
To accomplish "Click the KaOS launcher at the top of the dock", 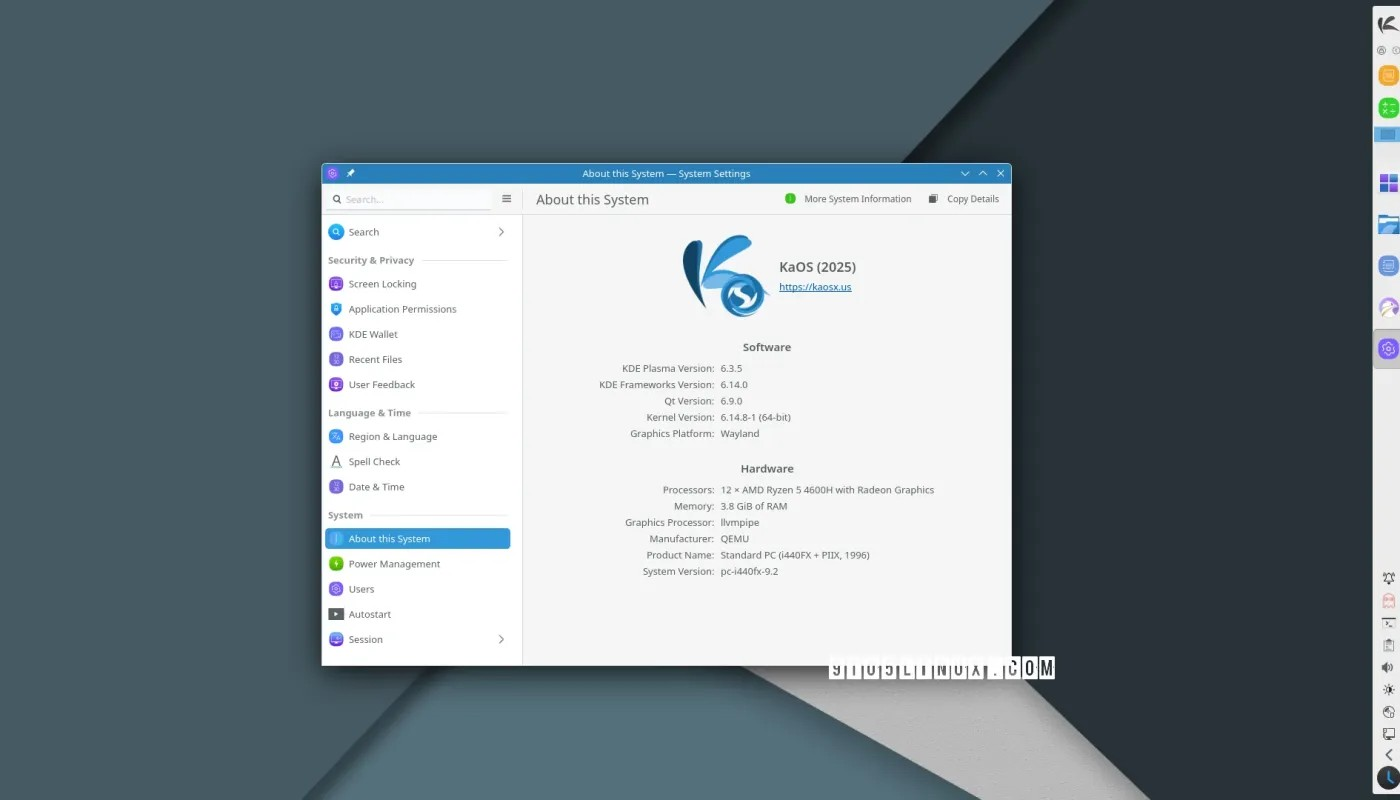I will (x=1387, y=25).
